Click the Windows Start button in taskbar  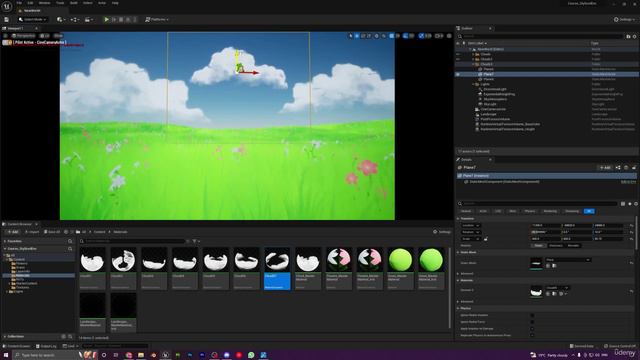(6, 355)
